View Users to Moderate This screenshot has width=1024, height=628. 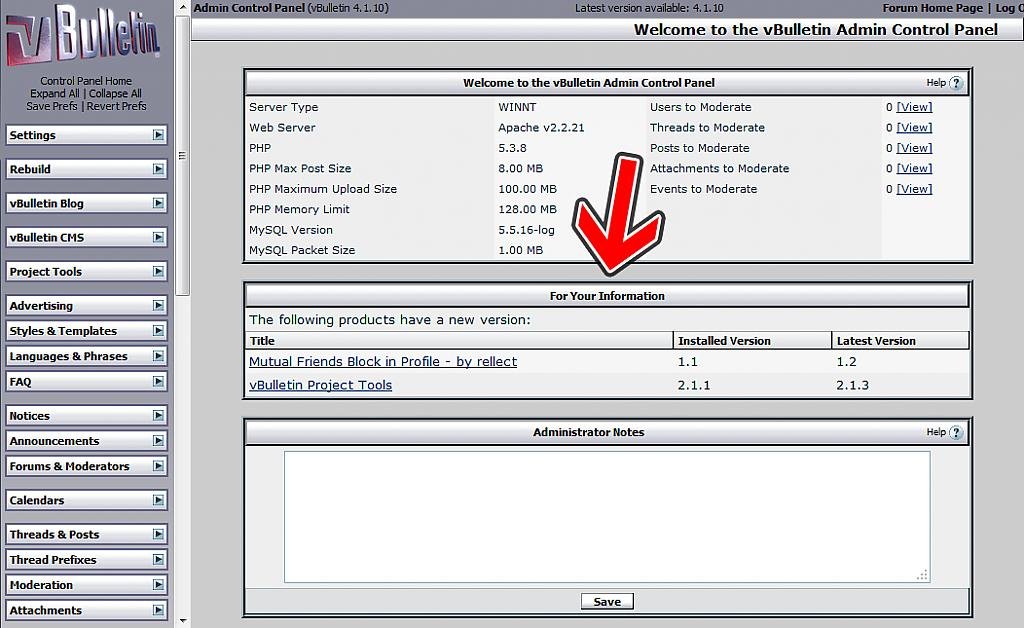point(914,107)
